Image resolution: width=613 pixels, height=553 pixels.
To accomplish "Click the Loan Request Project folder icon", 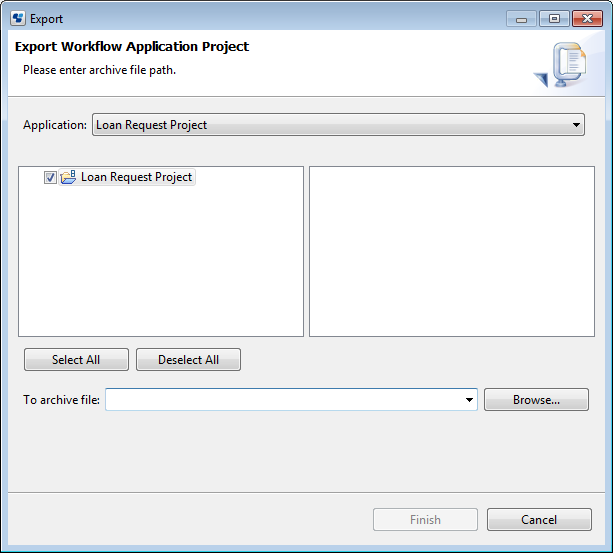I will [x=68, y=177].
